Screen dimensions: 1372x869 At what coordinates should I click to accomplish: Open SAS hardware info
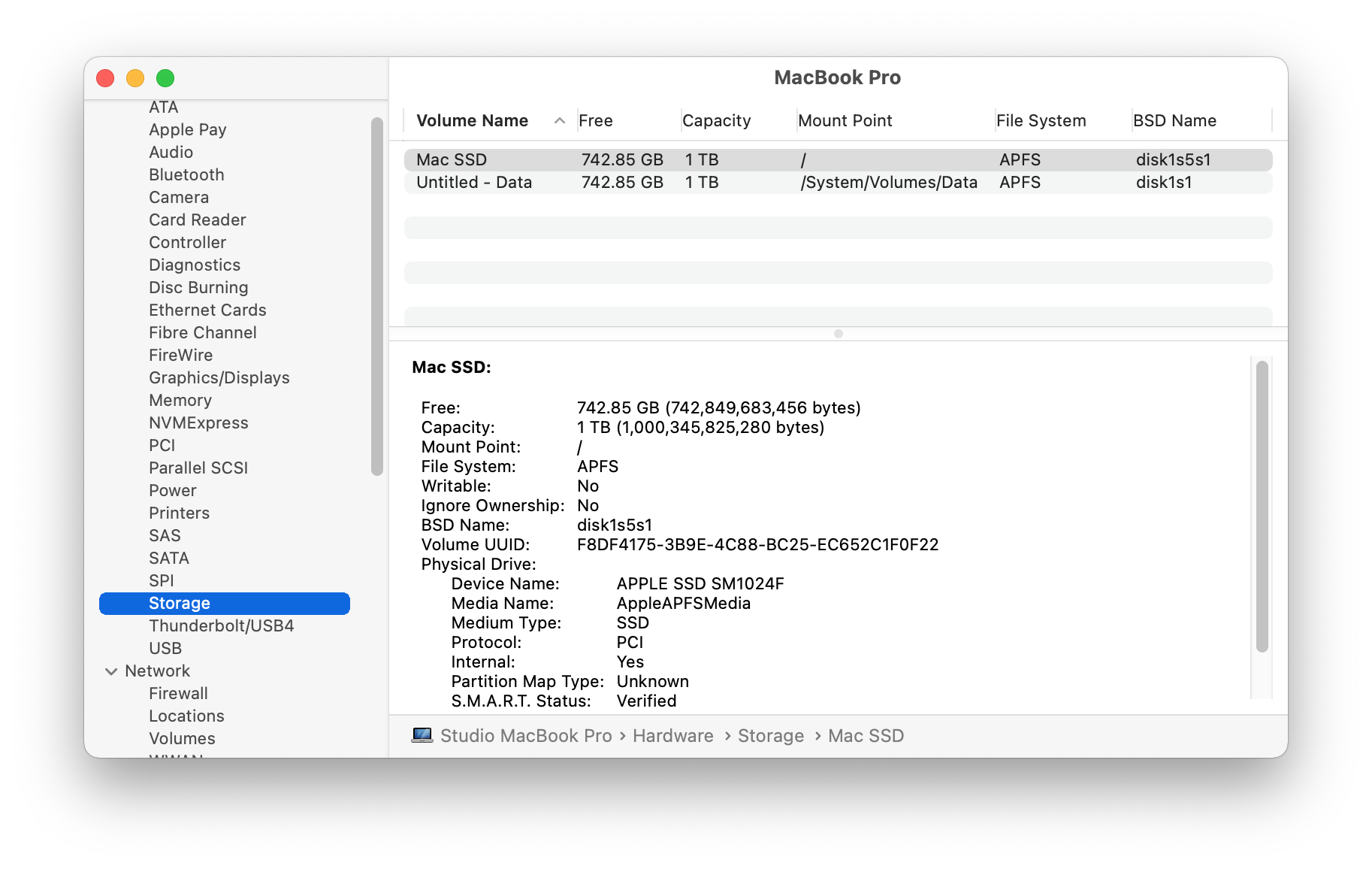coord(165,535)
